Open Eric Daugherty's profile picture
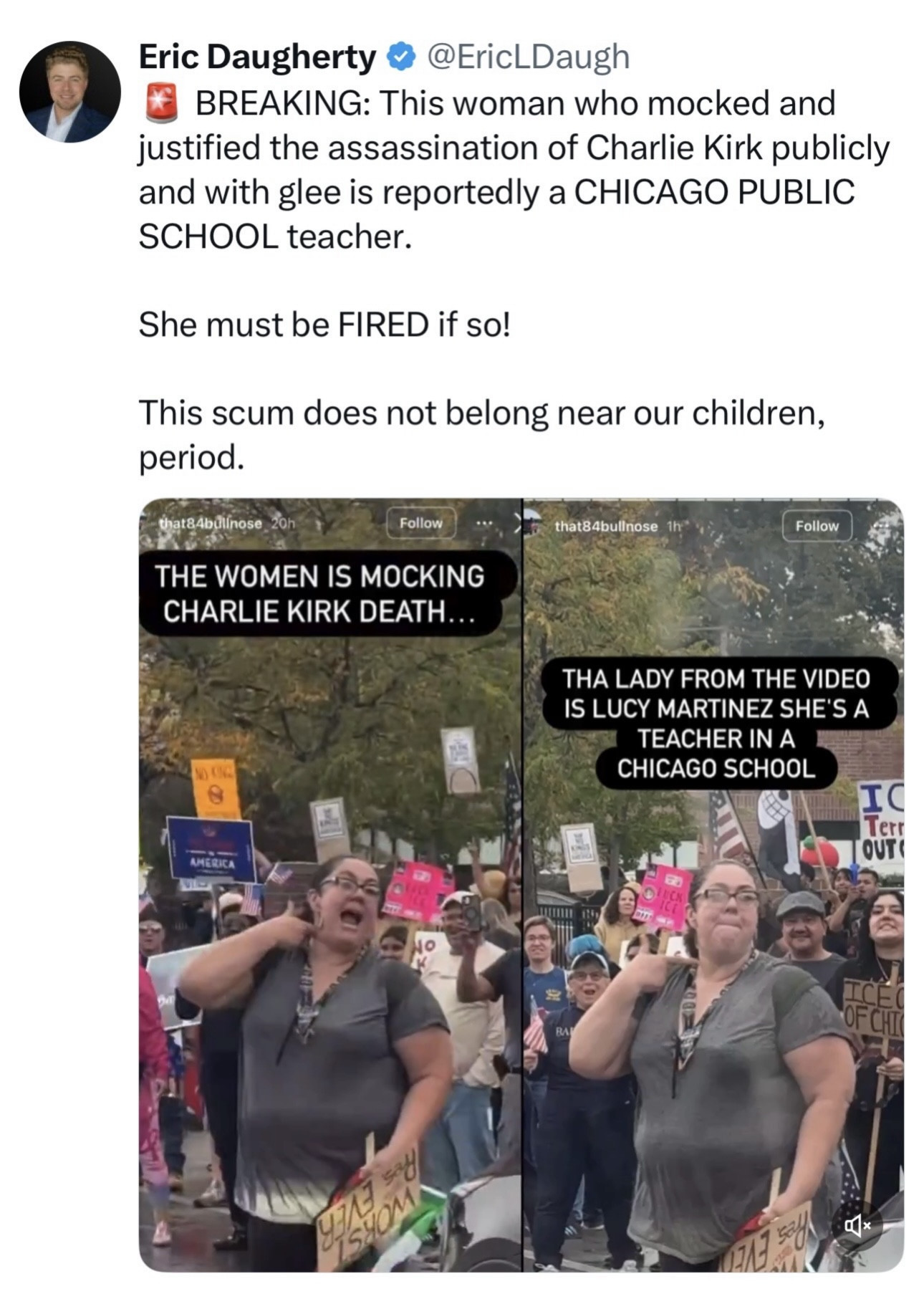 (70, 91)
